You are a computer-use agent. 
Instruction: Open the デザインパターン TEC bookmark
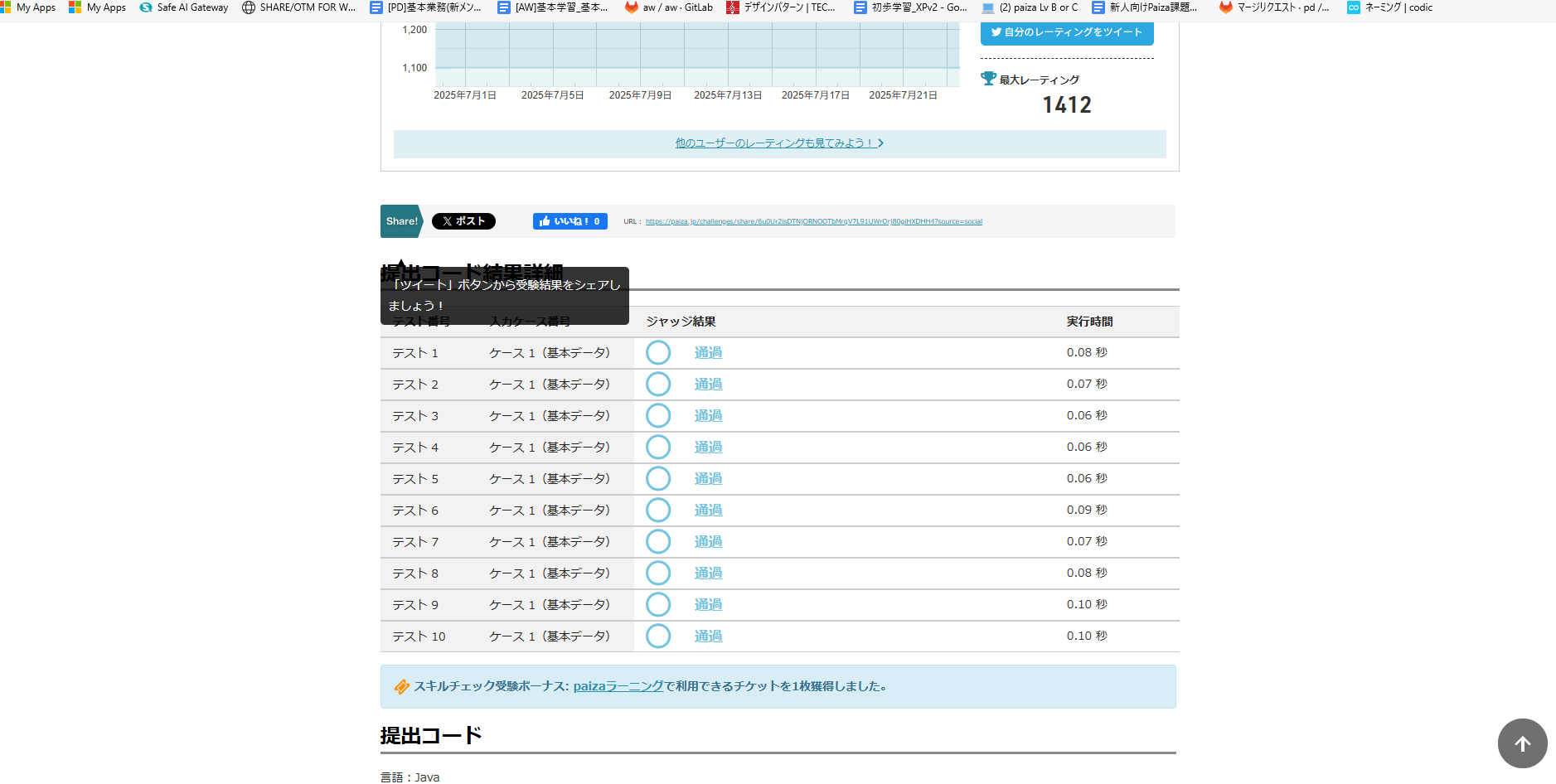[781, 7]
